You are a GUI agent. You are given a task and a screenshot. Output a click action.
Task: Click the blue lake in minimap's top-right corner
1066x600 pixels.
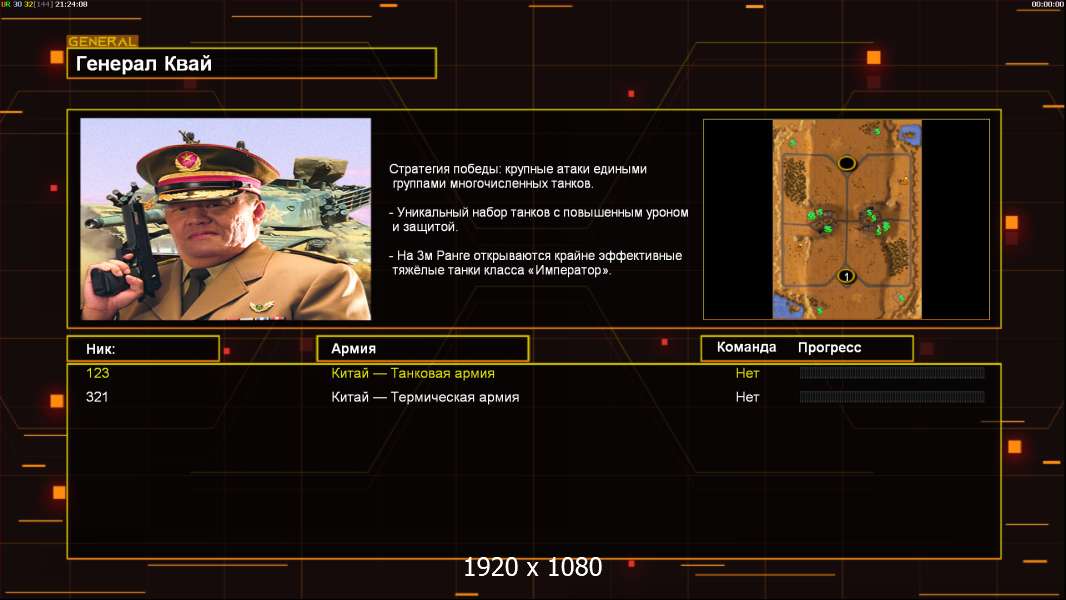908,133
